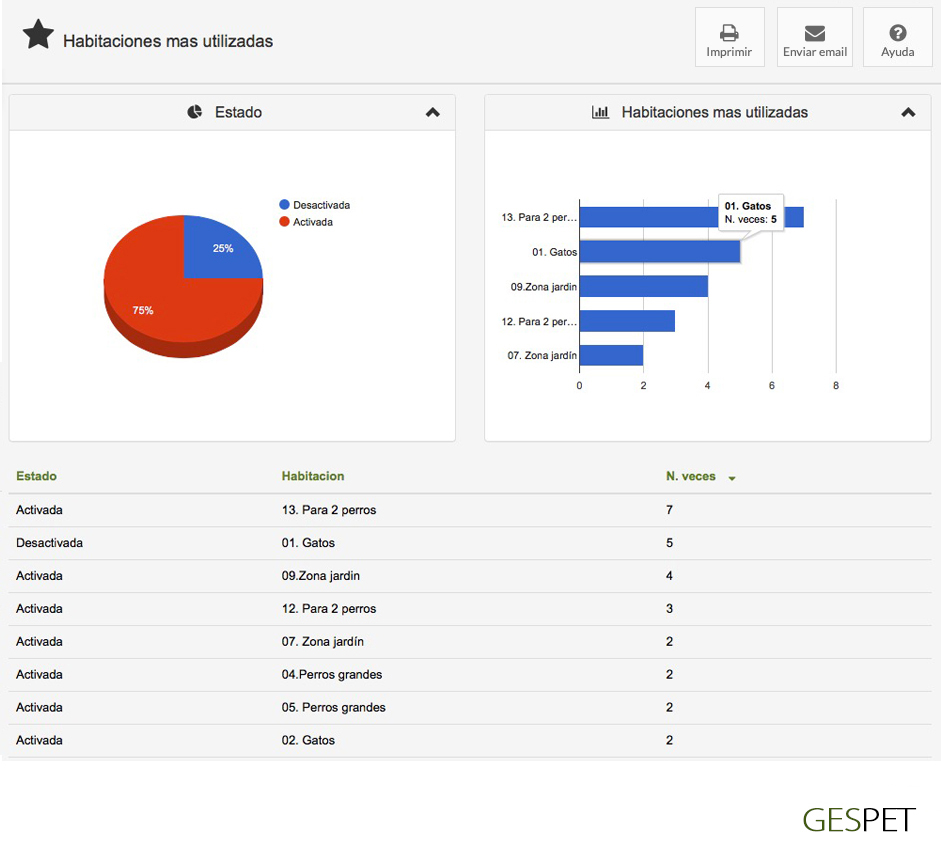Sort table by Habitacion column header

(313, 476)
